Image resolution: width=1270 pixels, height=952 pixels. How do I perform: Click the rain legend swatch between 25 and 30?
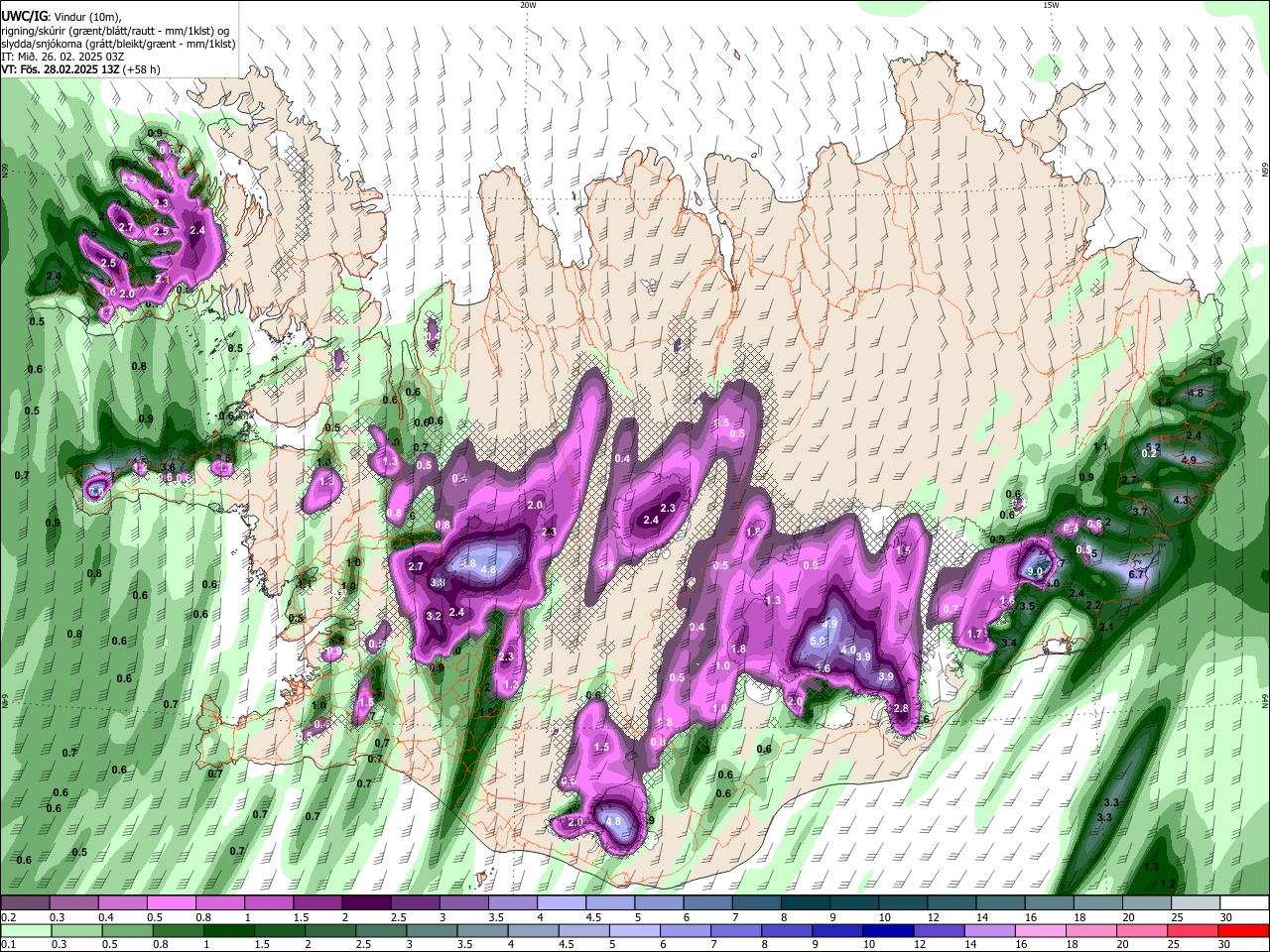point(1192,930)
